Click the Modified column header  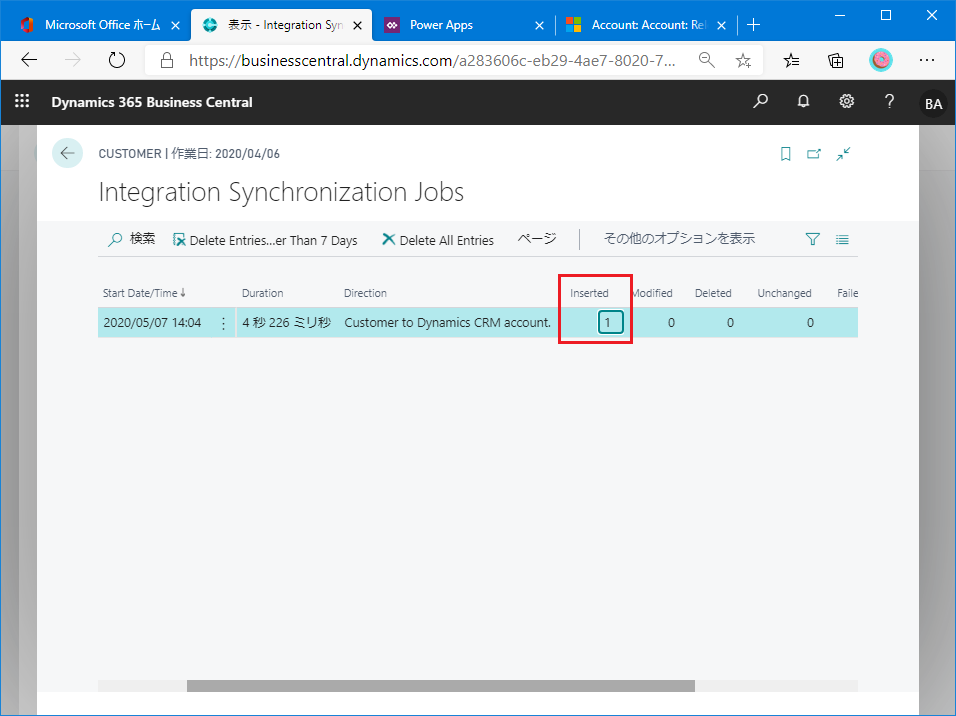653,293
